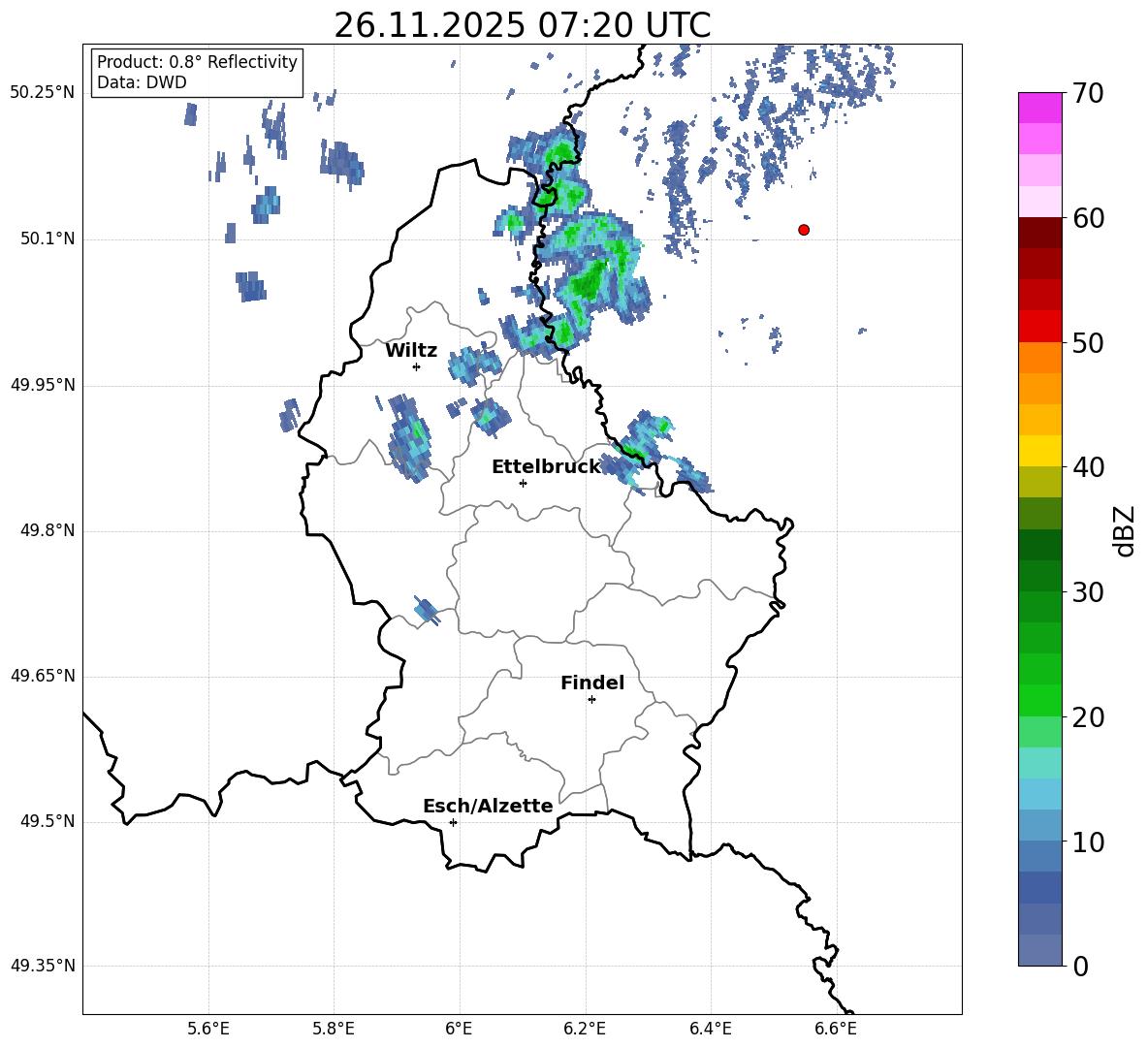Click the 50.1°N latitude label
1148x1048 pixels.
click(x=48, y=238)
